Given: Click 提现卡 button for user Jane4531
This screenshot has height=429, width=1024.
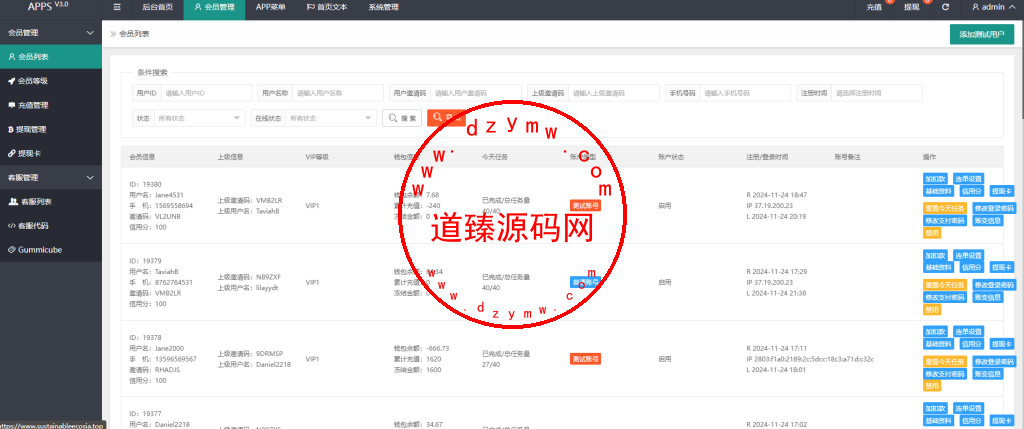Looking at the screenshot, I should (x=1002, y=191).
